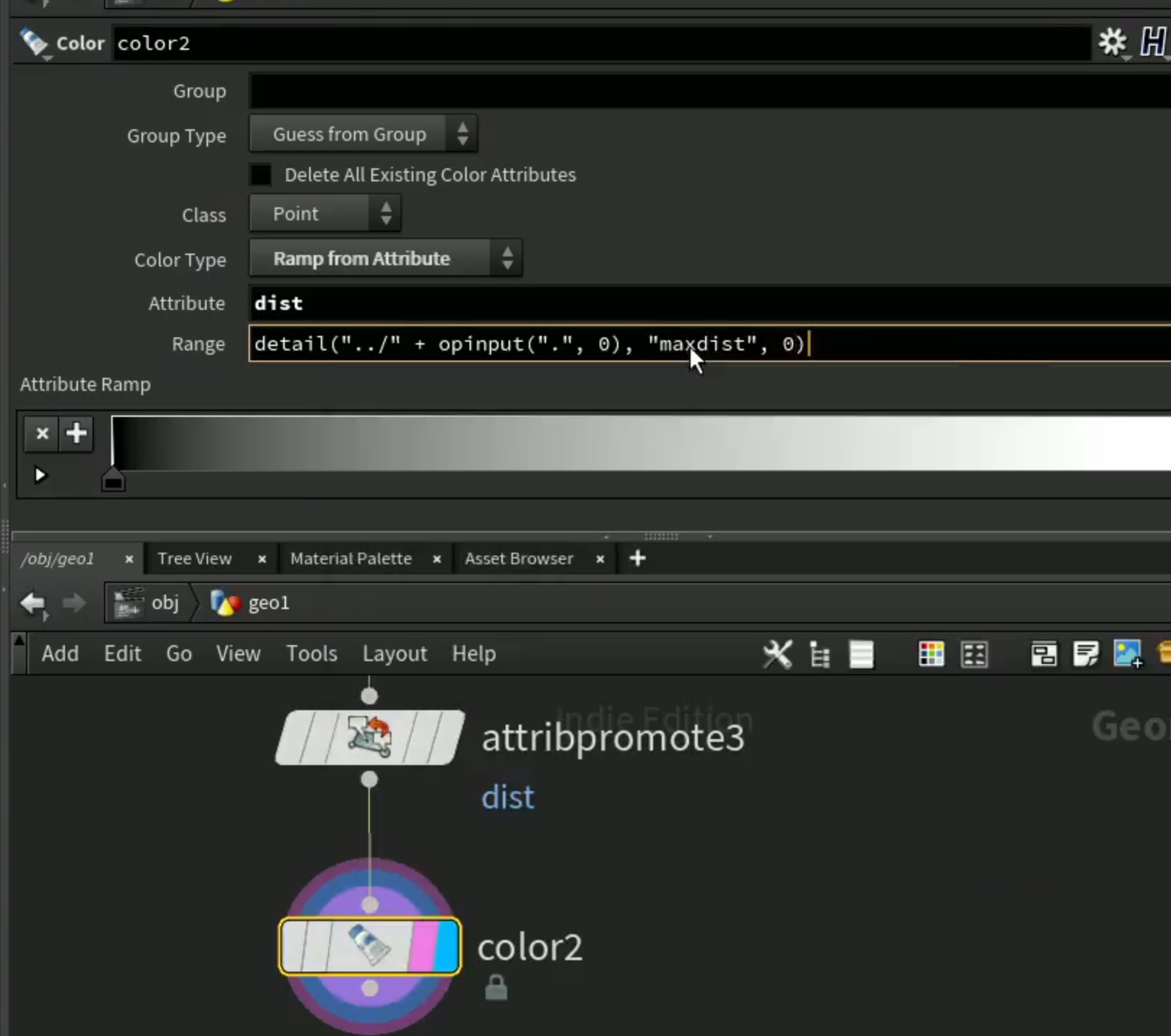Toggle grid layout dots icon

click(974, 655)
